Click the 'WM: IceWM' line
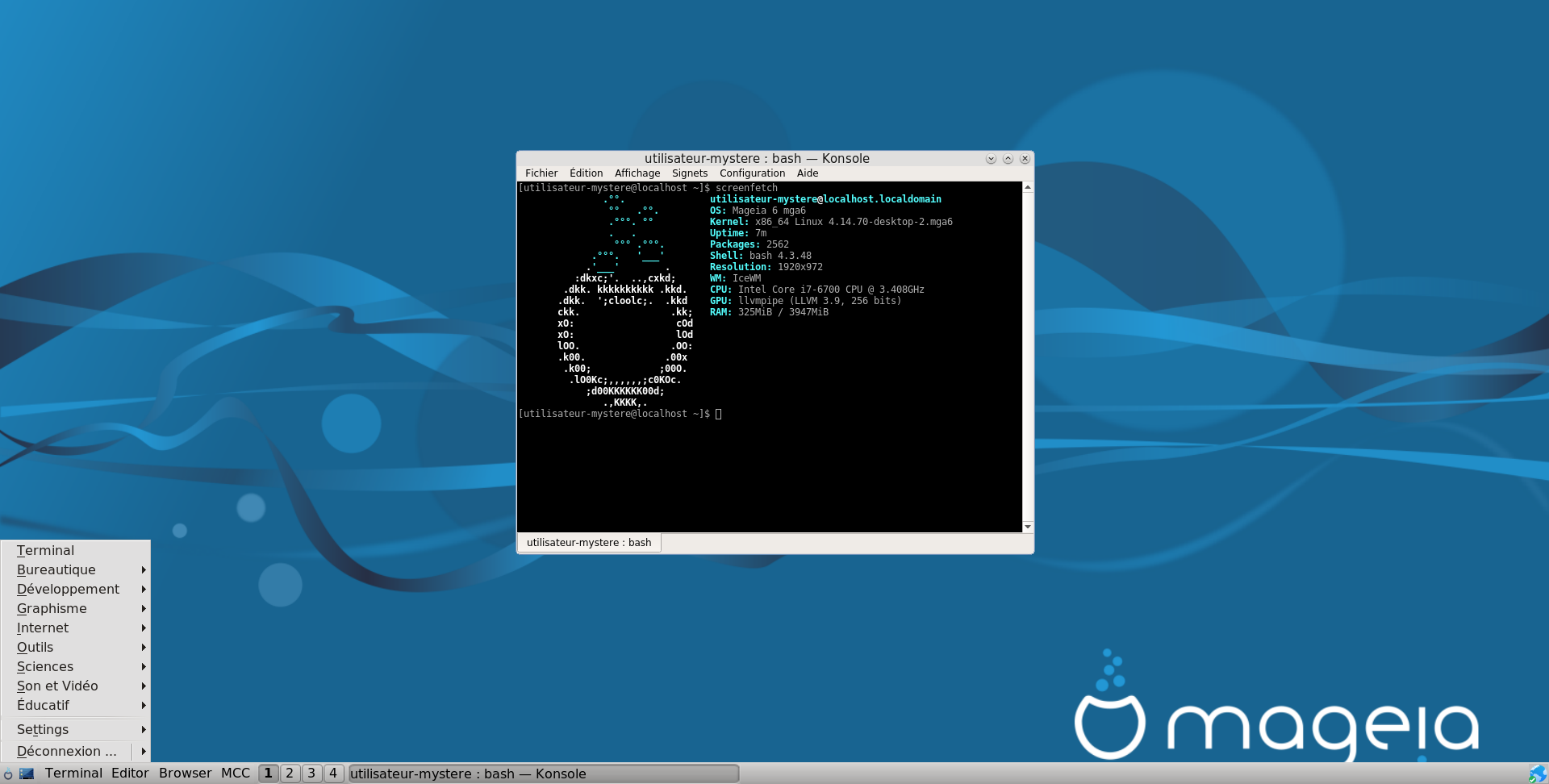1549x784 pixels. coord(735,278)
